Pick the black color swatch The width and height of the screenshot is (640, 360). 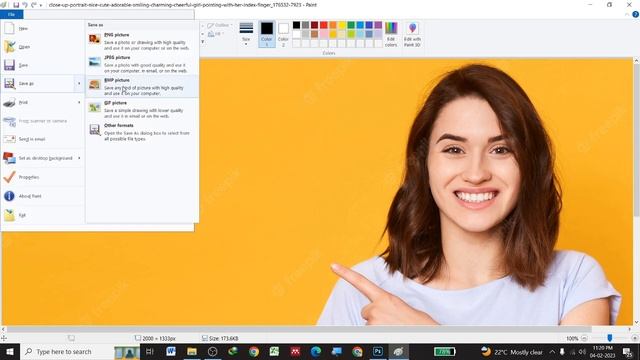(x=296, y=25)
